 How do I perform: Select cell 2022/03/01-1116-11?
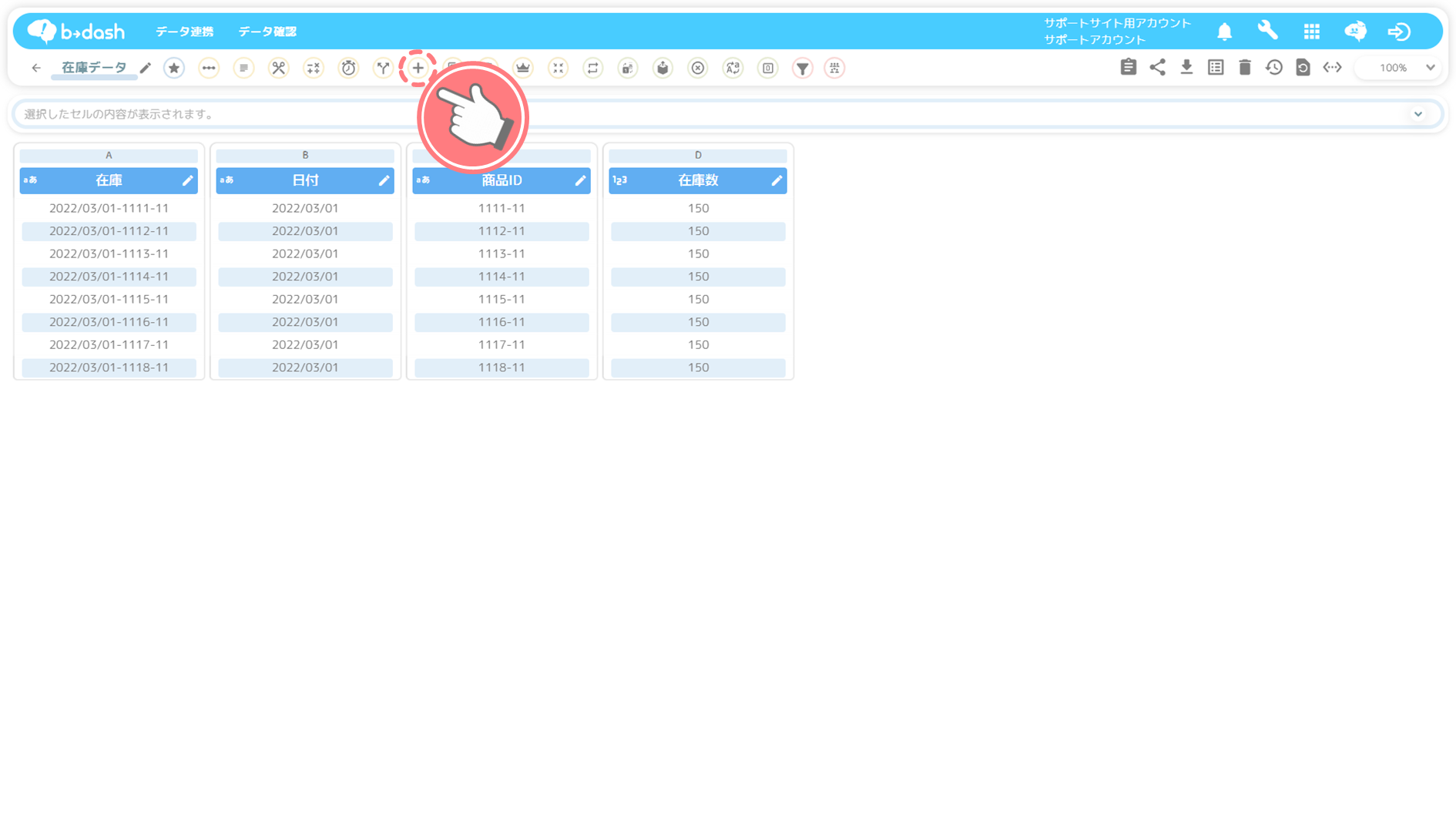coord(109,322)
